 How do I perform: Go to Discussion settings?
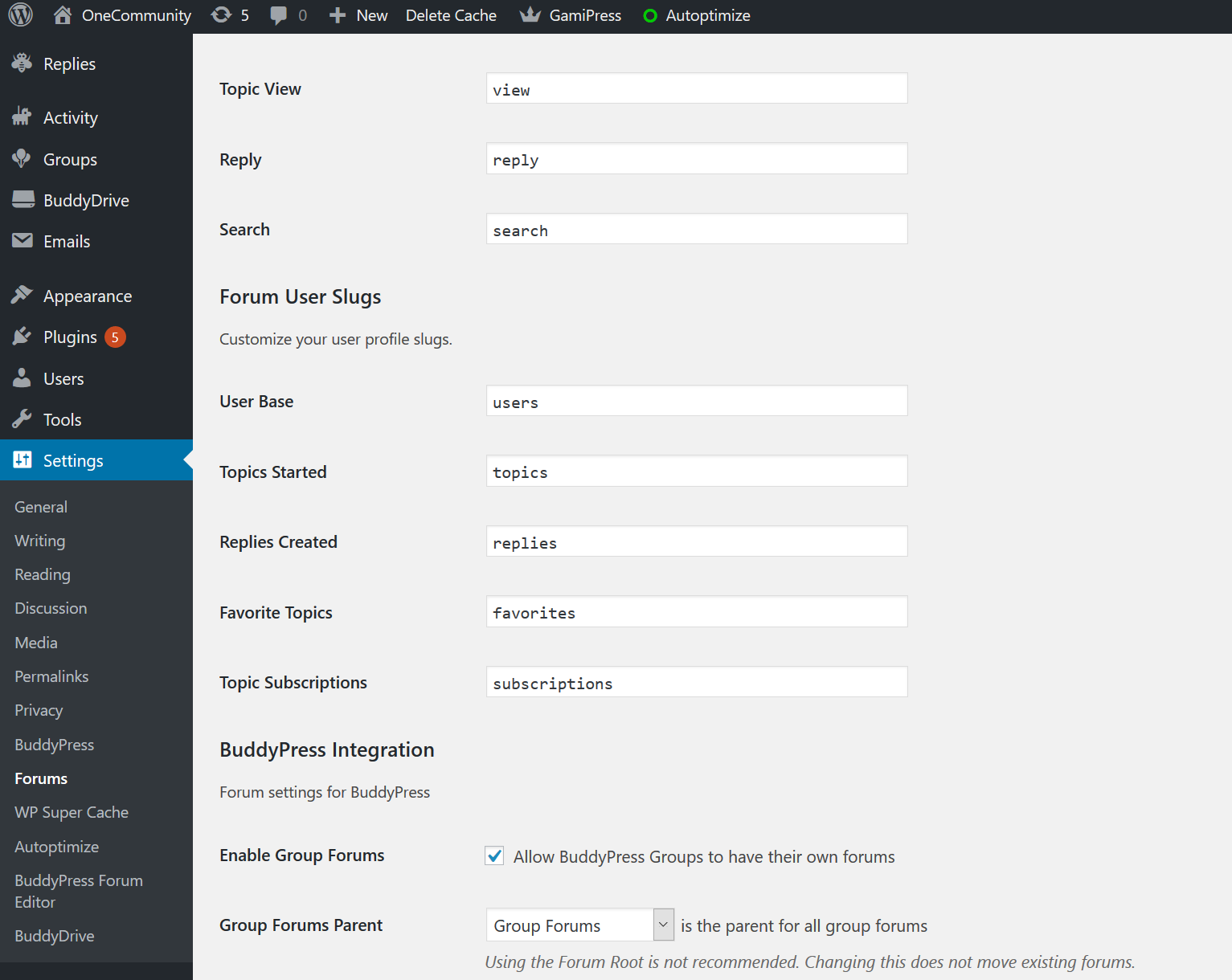51,608
